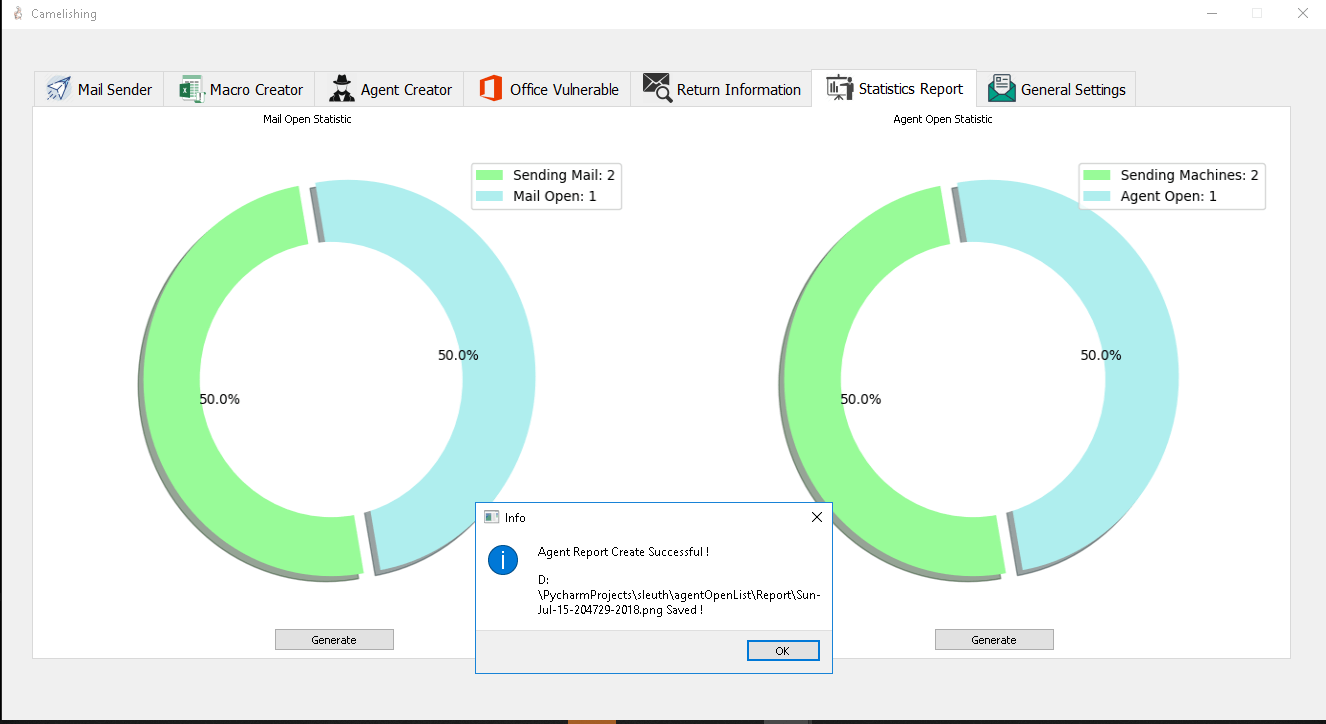Close the Info dialog with X
Image resolution: width=1326 pixels, height=724 pixels.
pos(816,517)
